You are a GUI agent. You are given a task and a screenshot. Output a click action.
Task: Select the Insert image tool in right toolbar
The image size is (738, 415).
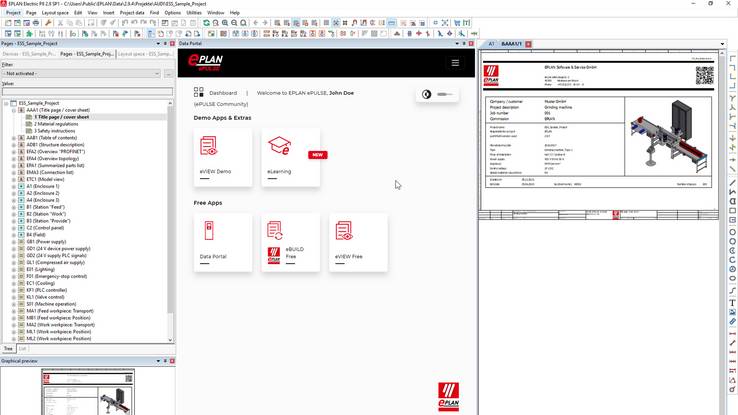(x=732, y=312)
